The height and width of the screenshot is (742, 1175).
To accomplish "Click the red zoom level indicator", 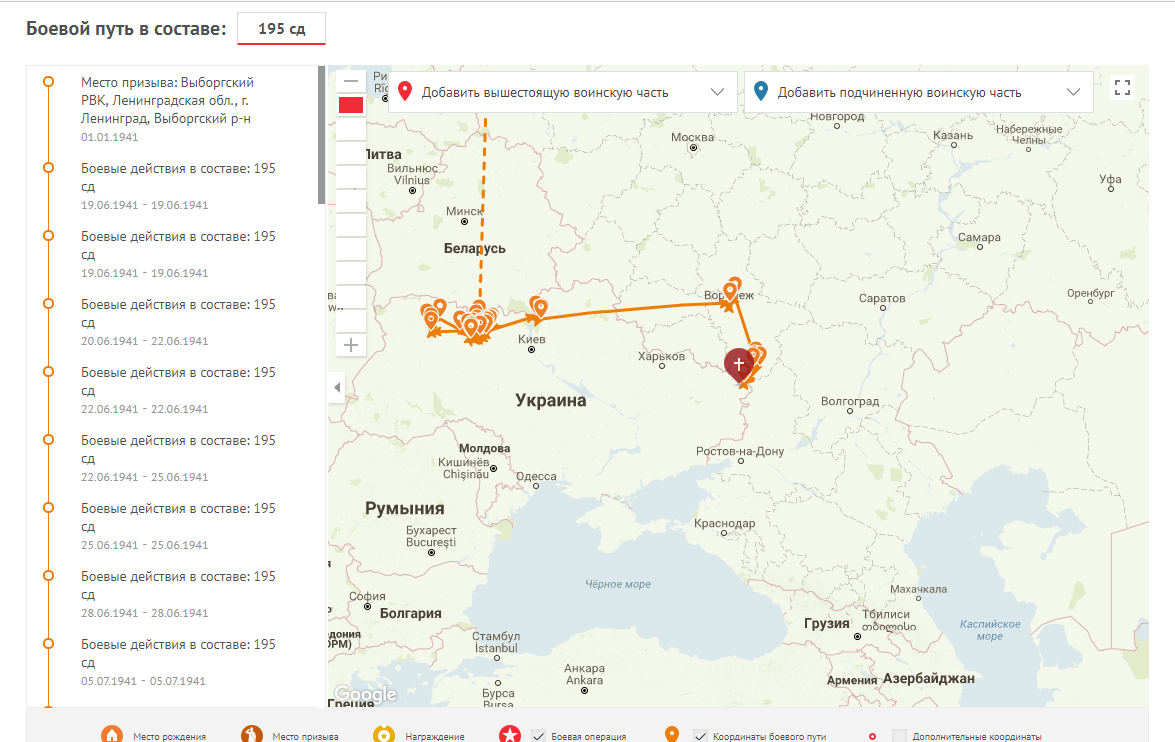I will coord(351,105).
